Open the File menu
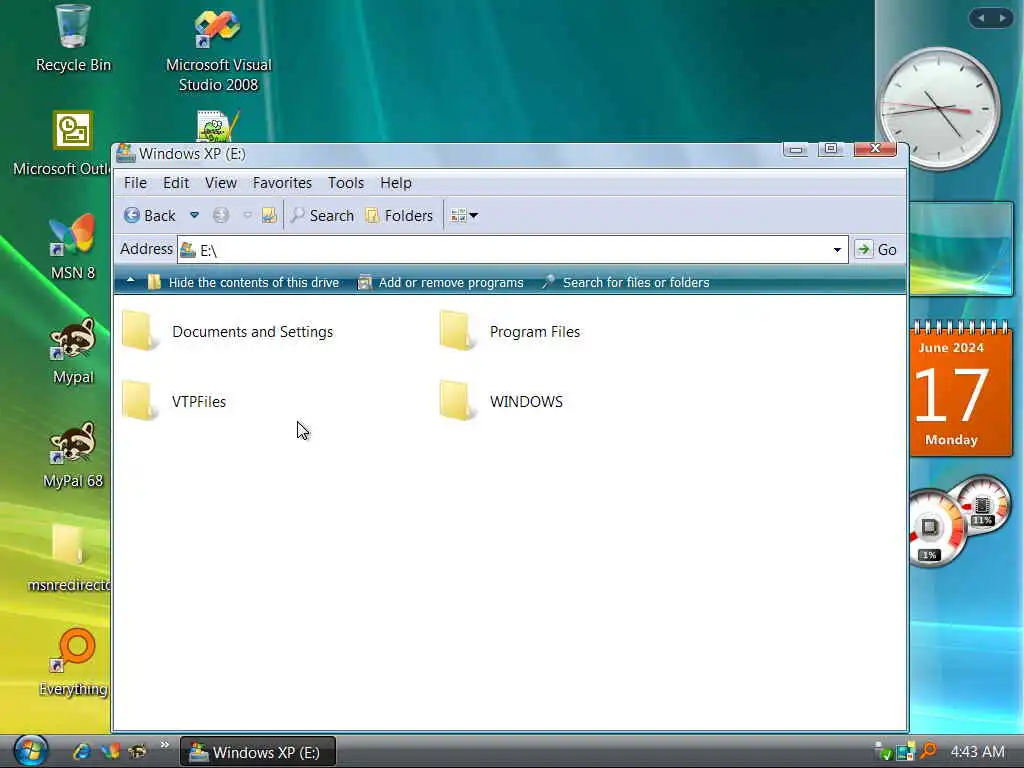This screenshot has width=1024, height=768. 135,183
